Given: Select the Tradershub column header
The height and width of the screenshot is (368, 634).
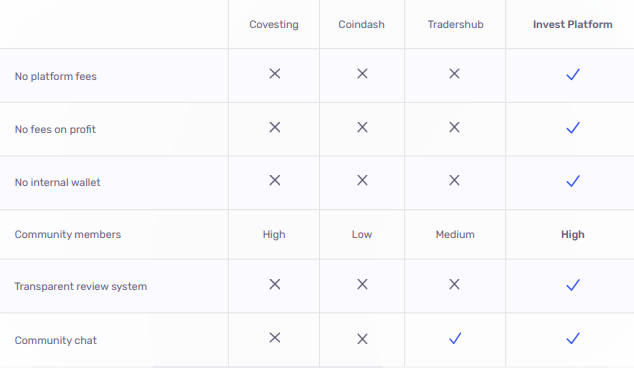Looking at the screenshot, I should click(x=456, y=25).
